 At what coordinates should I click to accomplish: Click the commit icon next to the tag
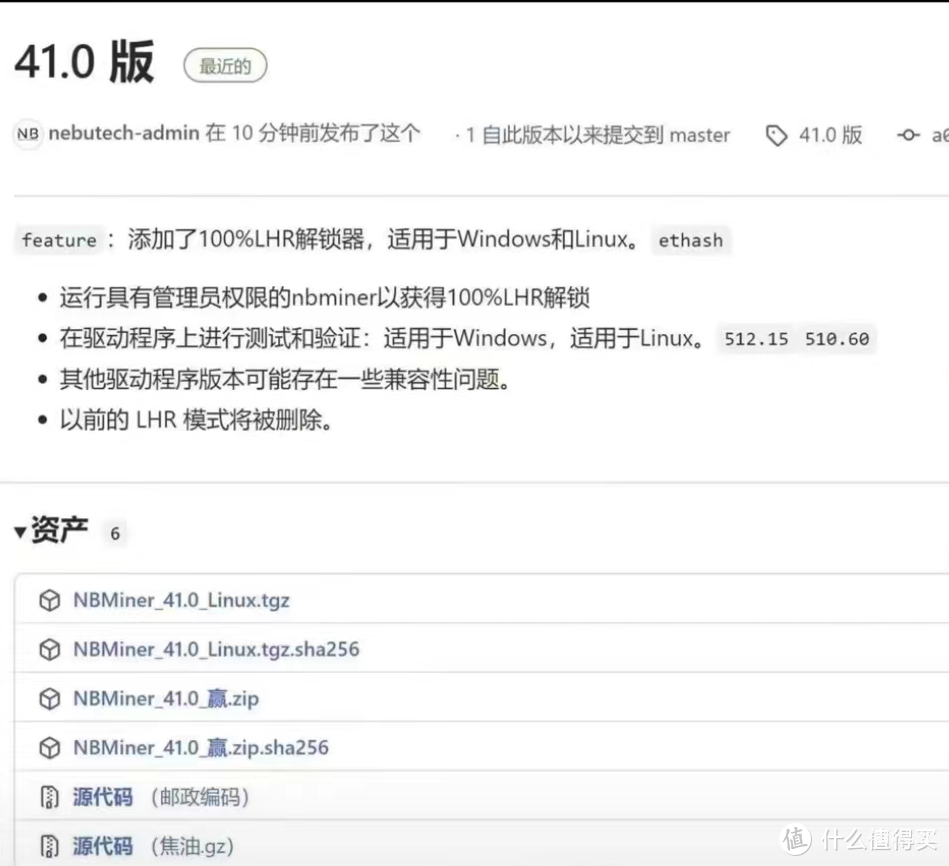click(x=908, y=136)
